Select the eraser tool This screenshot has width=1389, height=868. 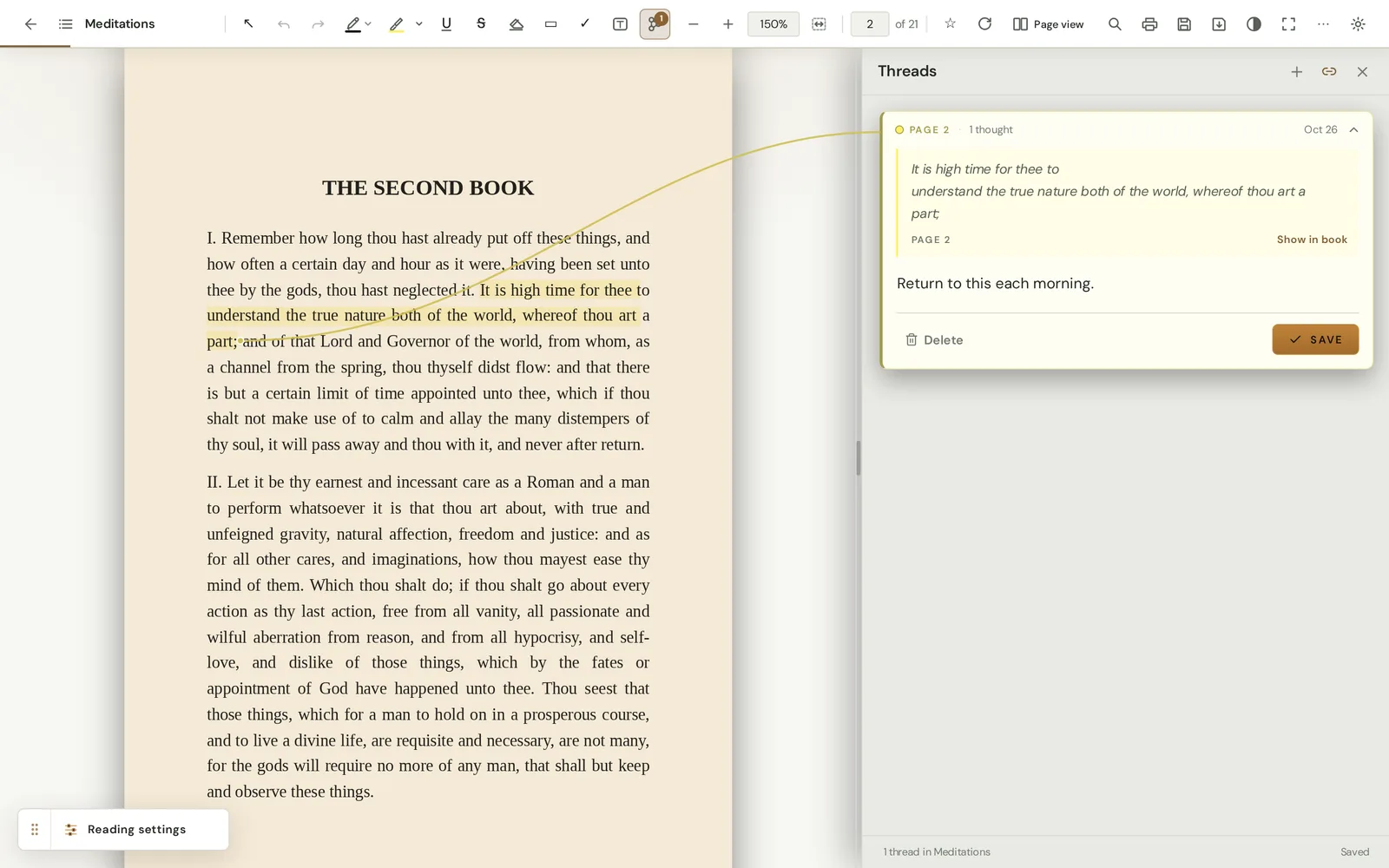click(x=516, y=24)
